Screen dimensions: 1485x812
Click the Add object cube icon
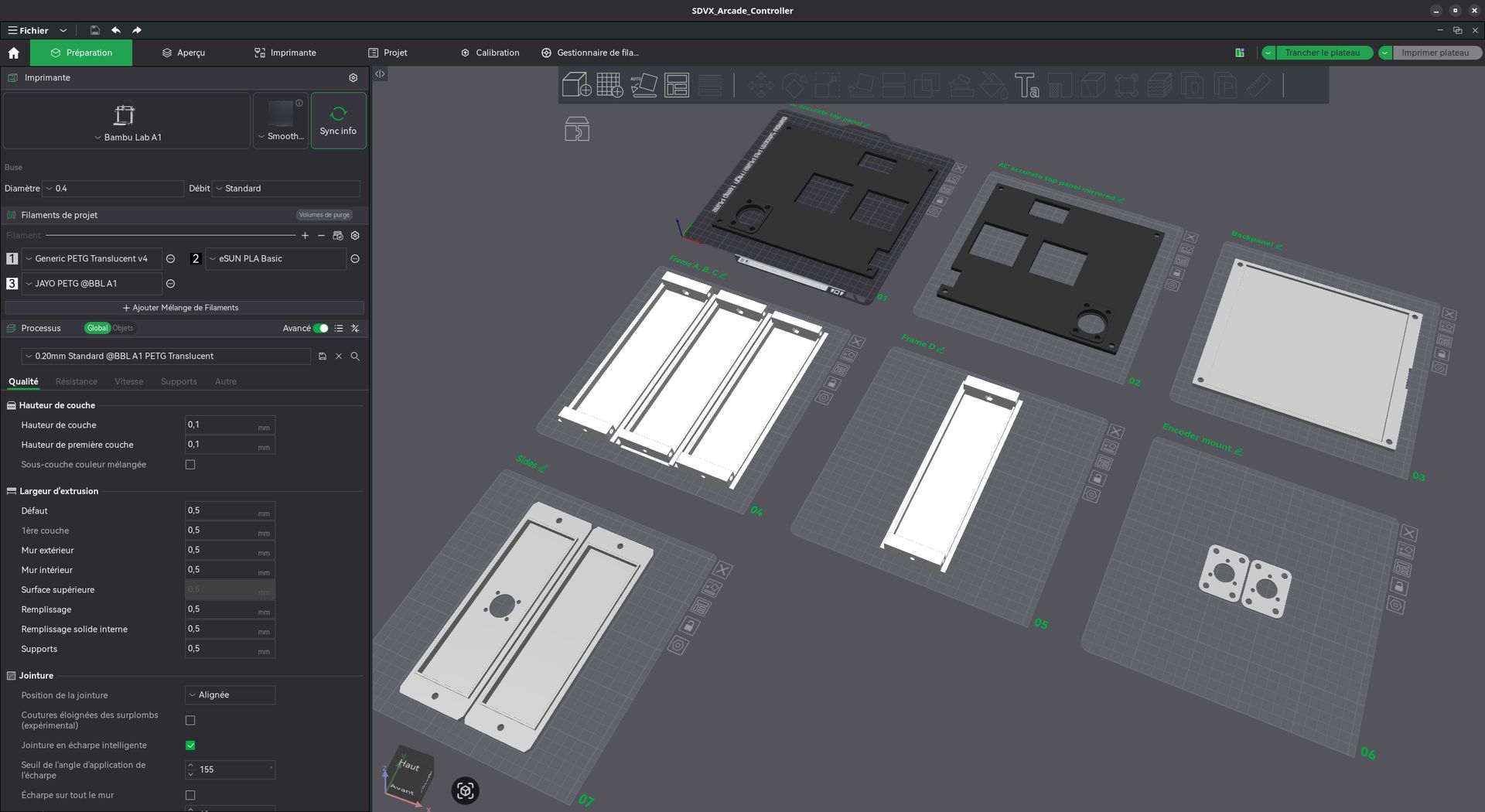(x=576, y=84)
